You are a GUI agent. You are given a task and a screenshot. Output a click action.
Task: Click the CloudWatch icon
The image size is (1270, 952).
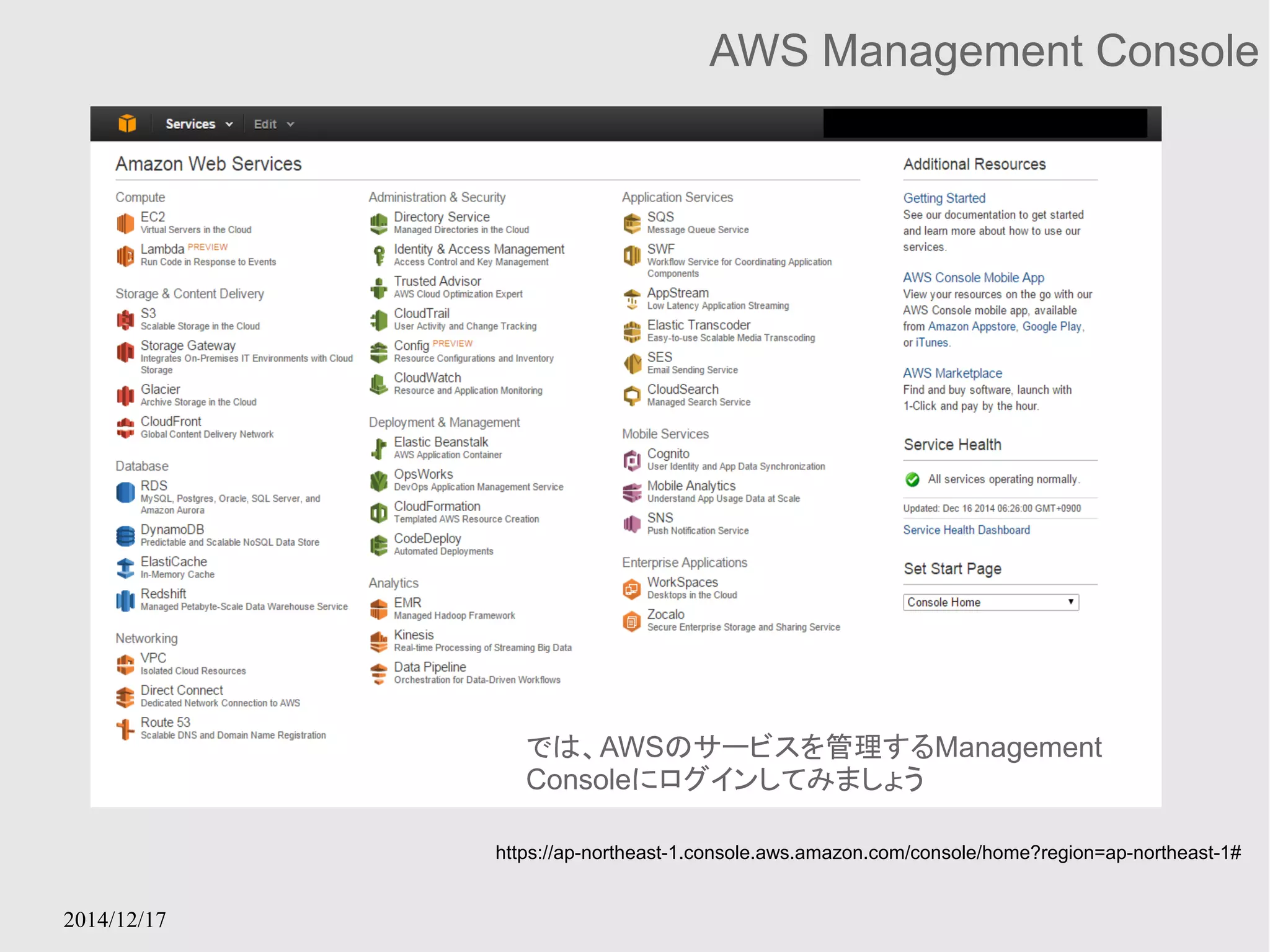[379, 384]
